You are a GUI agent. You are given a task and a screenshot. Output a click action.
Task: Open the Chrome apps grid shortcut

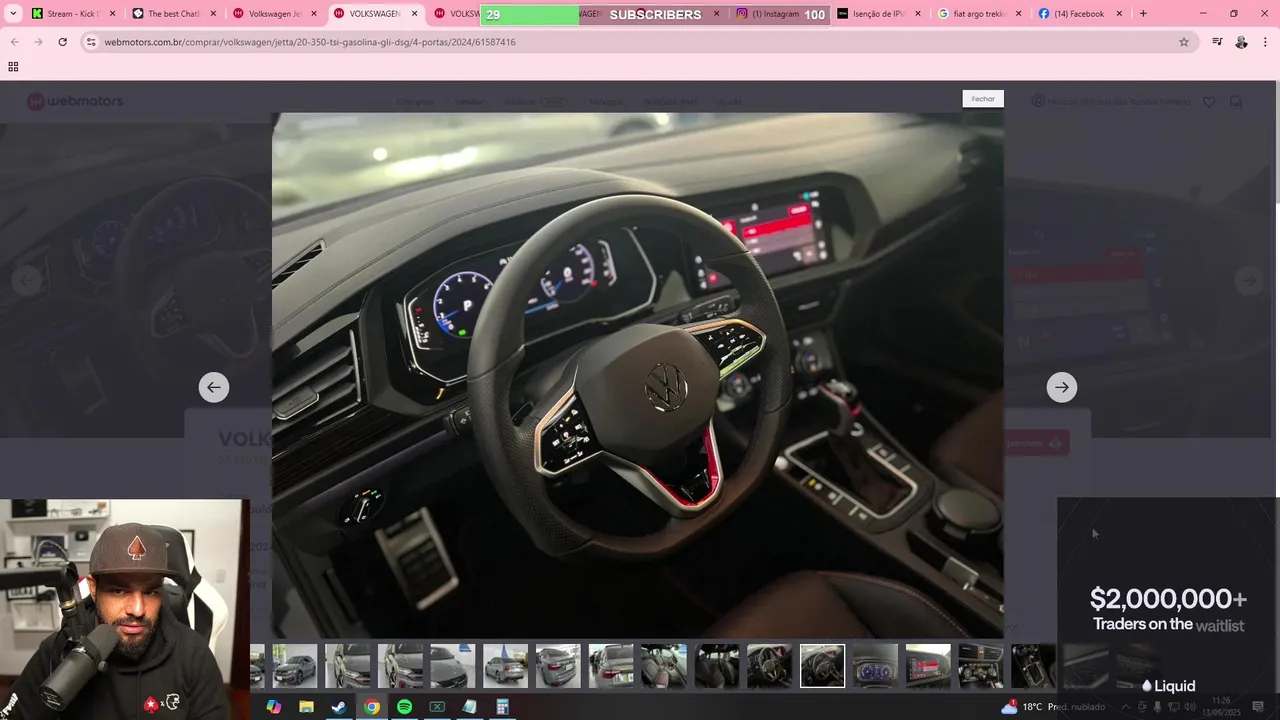click(x=13, y=67)
